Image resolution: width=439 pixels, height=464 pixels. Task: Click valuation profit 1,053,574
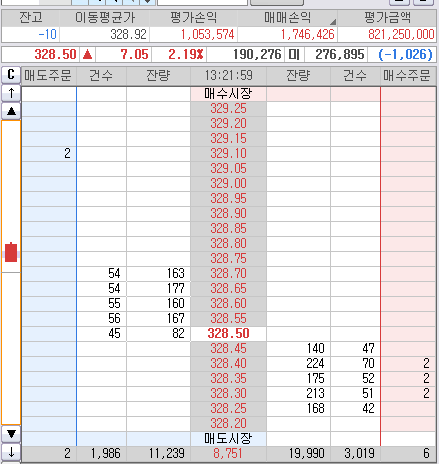207,34
